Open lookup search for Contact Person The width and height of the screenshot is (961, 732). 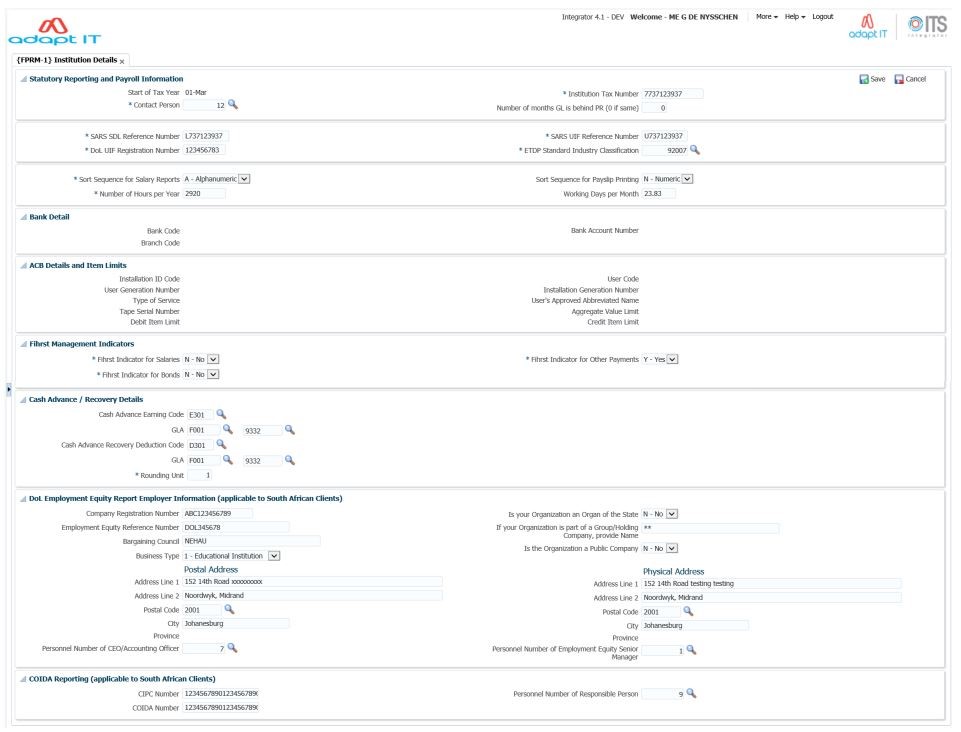coord(233,104)
